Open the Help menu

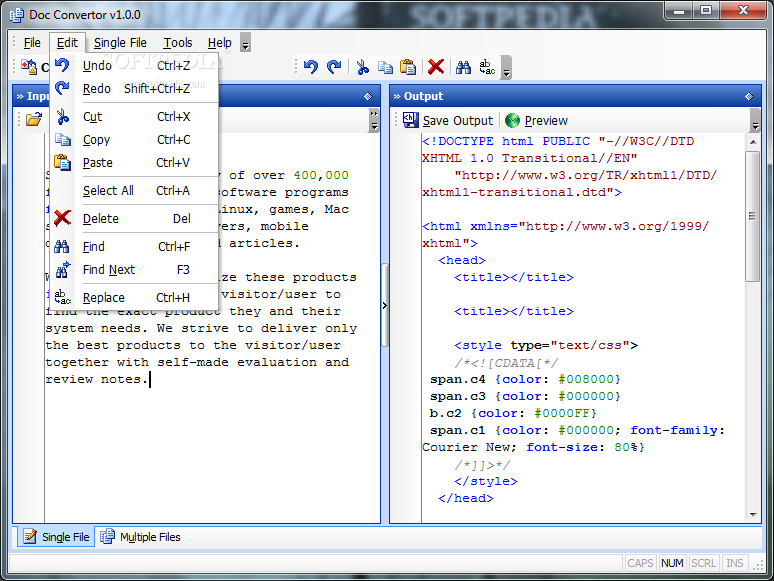[x=219, y=43]
